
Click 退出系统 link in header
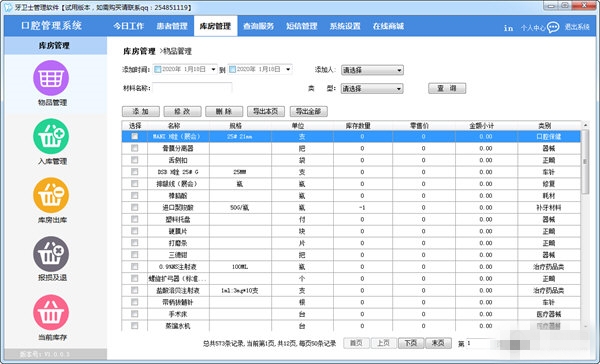tap(577, 27)
